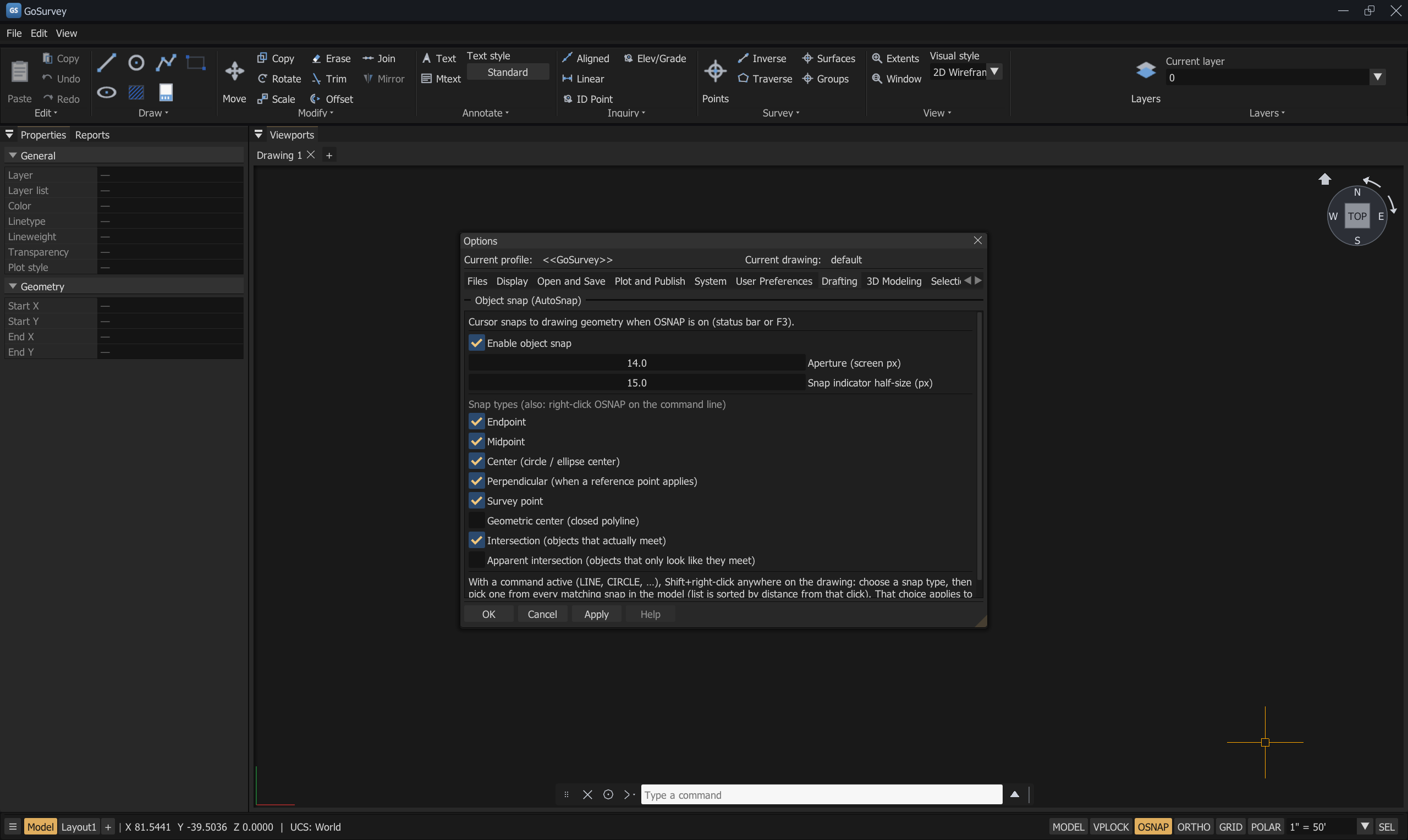The width and height of the screenshot is (1408, 840).
Task: Click the Paste clipboard icon
Action: pos(19,71)
